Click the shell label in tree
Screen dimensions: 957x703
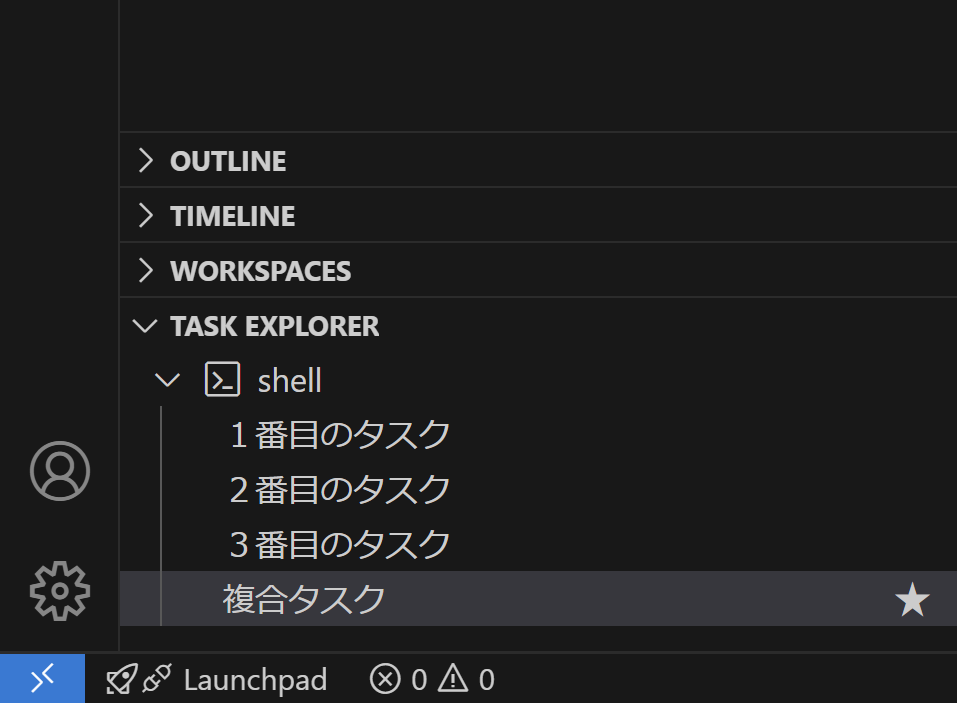coord(289,381)
